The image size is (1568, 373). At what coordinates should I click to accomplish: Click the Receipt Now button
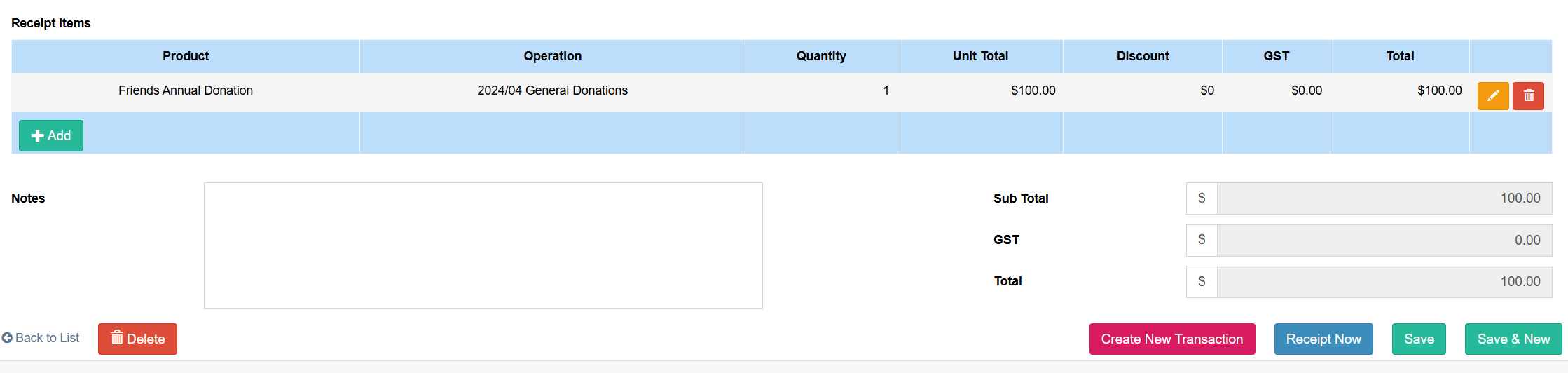pos(1323,339)
